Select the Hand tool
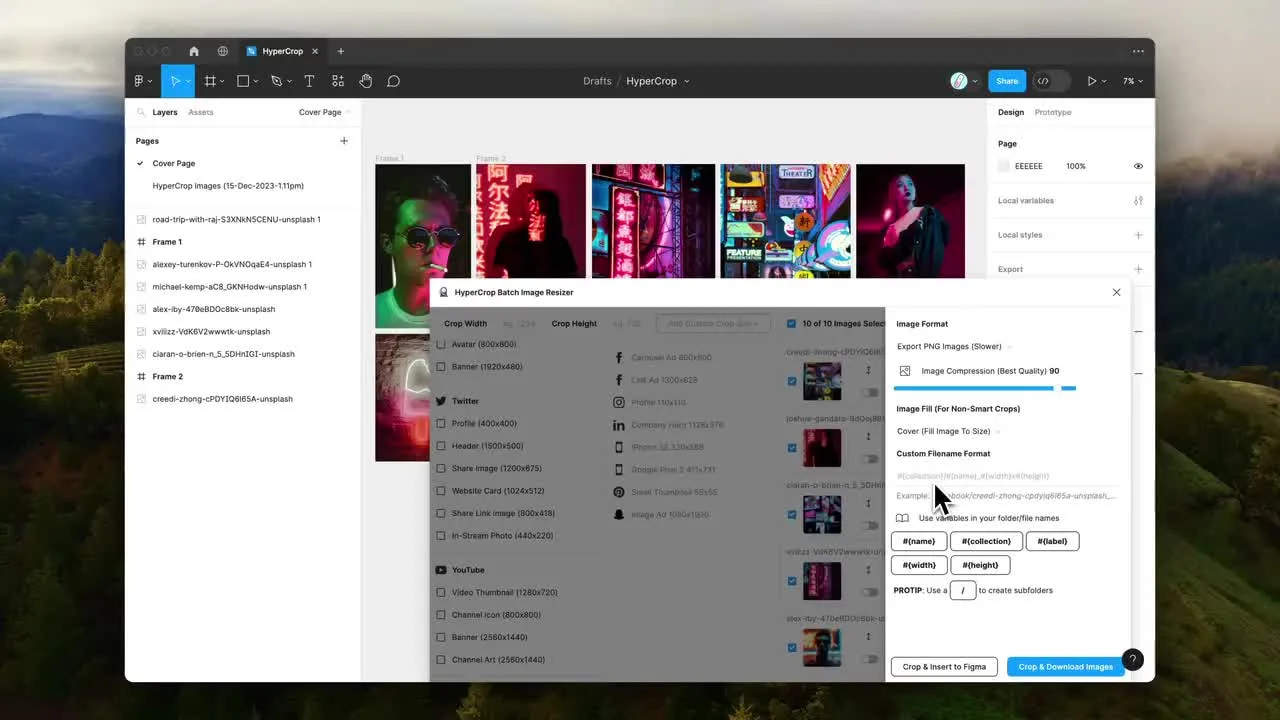The width and height of the screenshot is (1280, 720). click(366, 81)
